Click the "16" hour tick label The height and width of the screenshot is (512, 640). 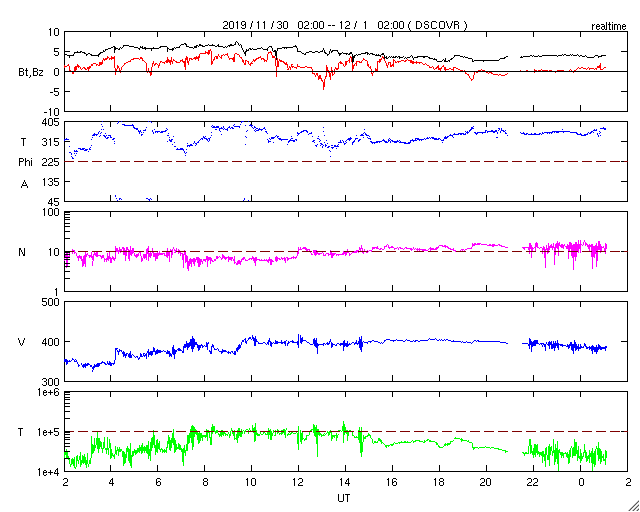[x=392, y=483]
